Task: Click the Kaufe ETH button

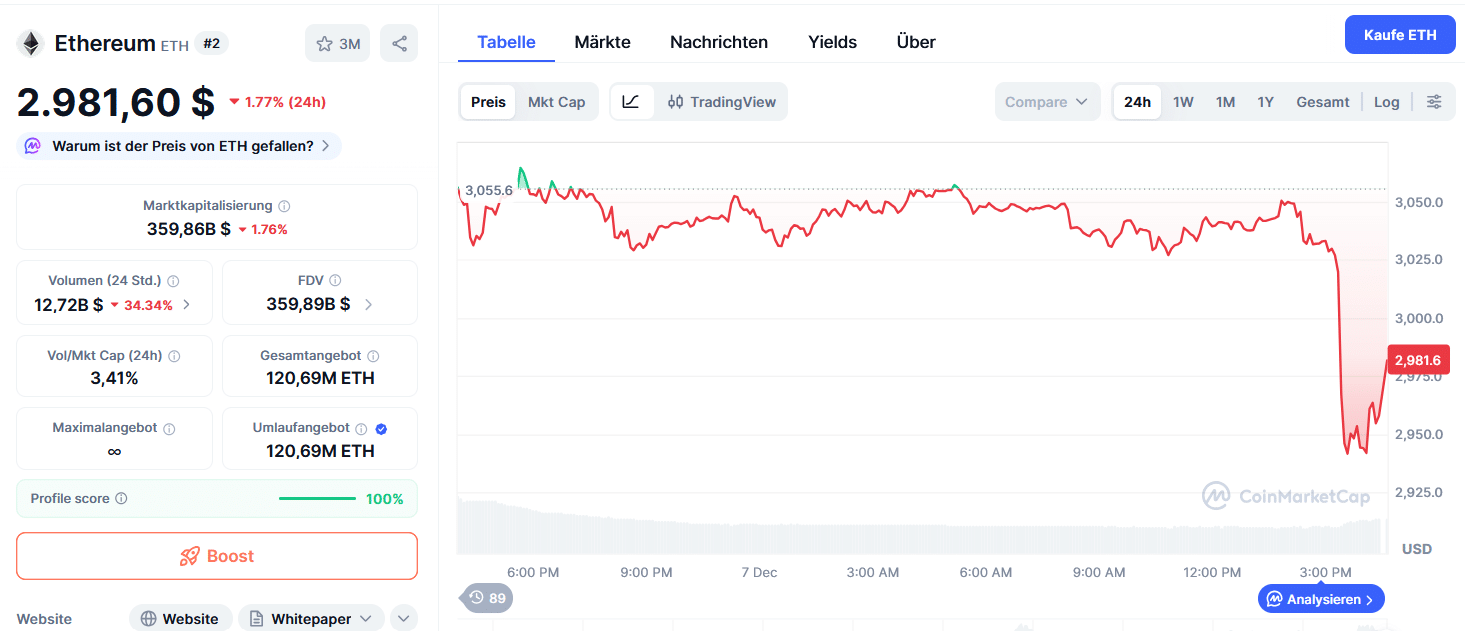Action: click(1399, 34)
